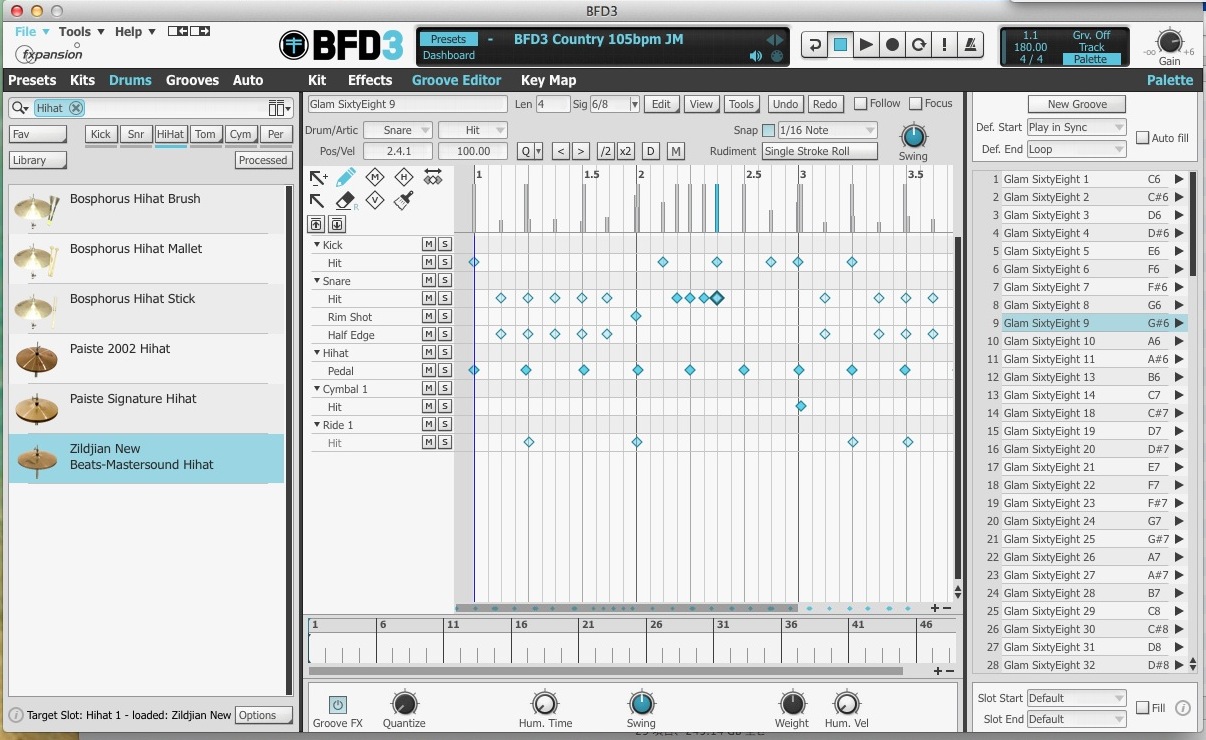
Task: Mute the Kick lane
Action: coord(428,244)
